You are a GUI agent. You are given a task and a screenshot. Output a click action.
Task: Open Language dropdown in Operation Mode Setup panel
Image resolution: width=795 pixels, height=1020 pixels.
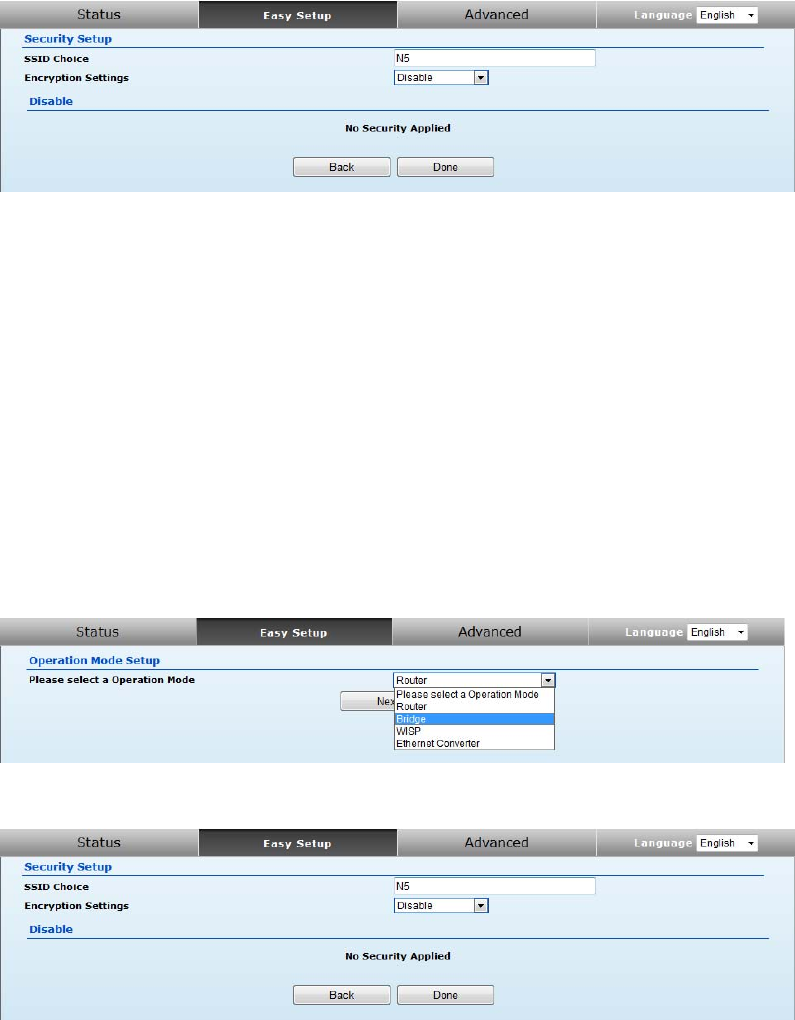click(718, 632)
